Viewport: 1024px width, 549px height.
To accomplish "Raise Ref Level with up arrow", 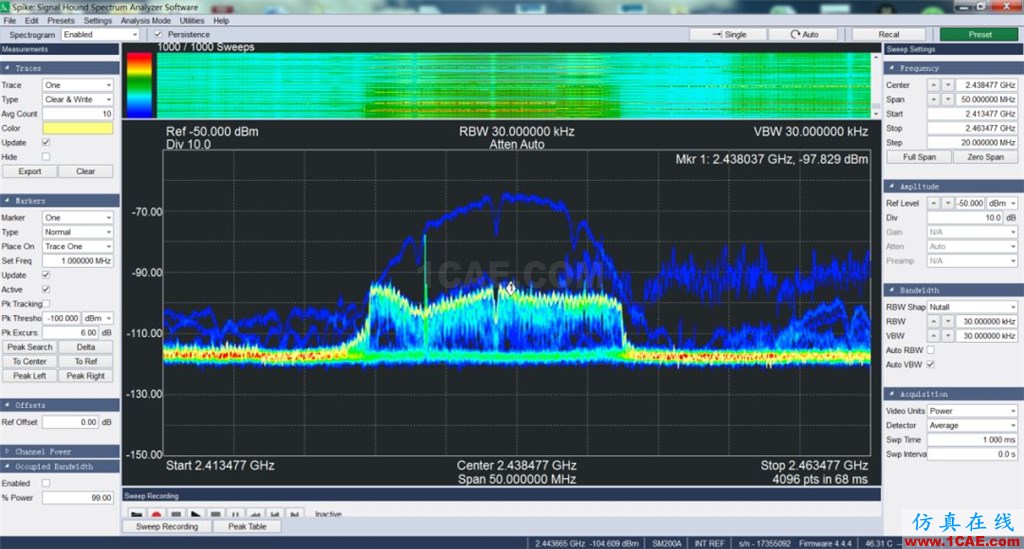I will (933, 203).
